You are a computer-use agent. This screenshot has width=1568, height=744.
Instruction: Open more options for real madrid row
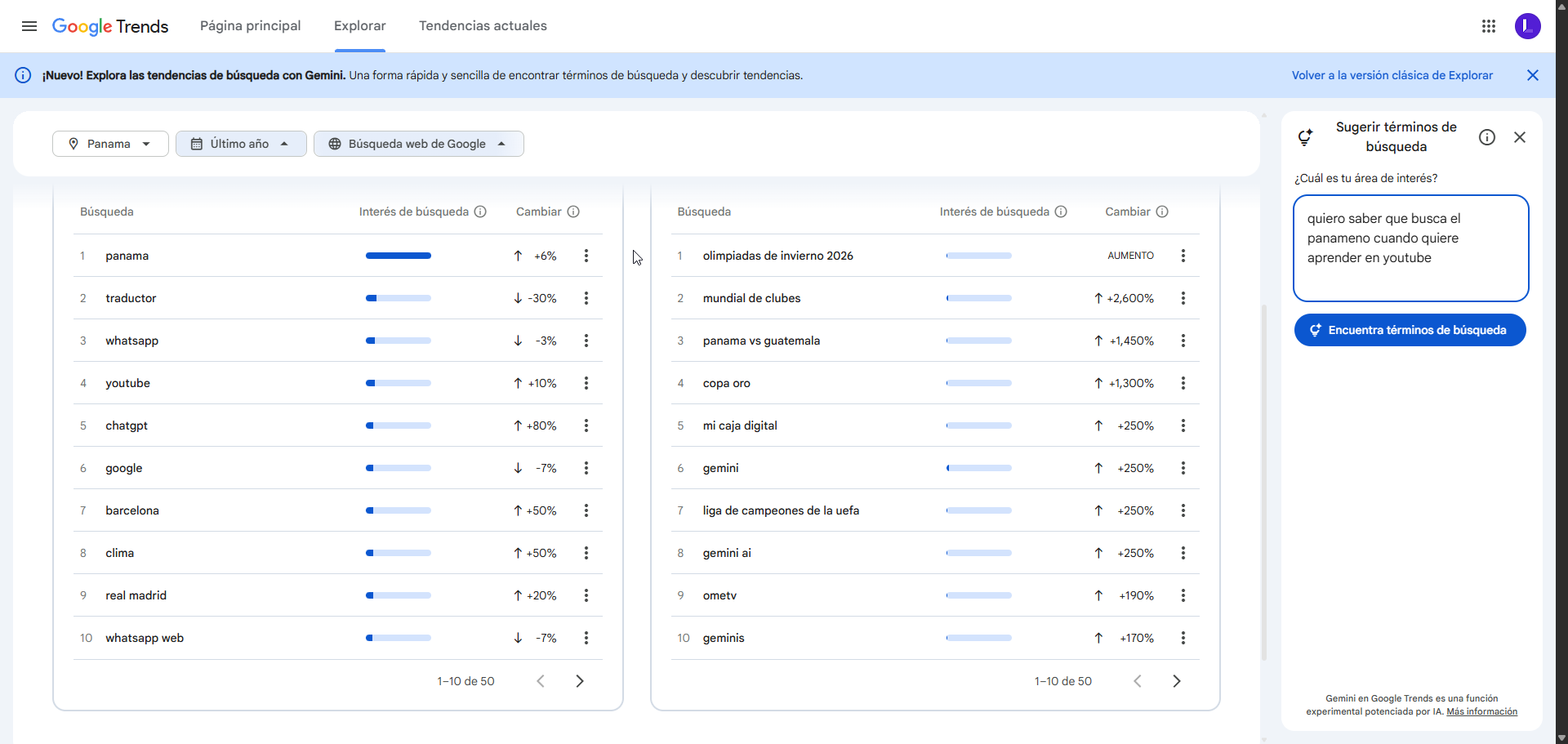pos(586,595)
